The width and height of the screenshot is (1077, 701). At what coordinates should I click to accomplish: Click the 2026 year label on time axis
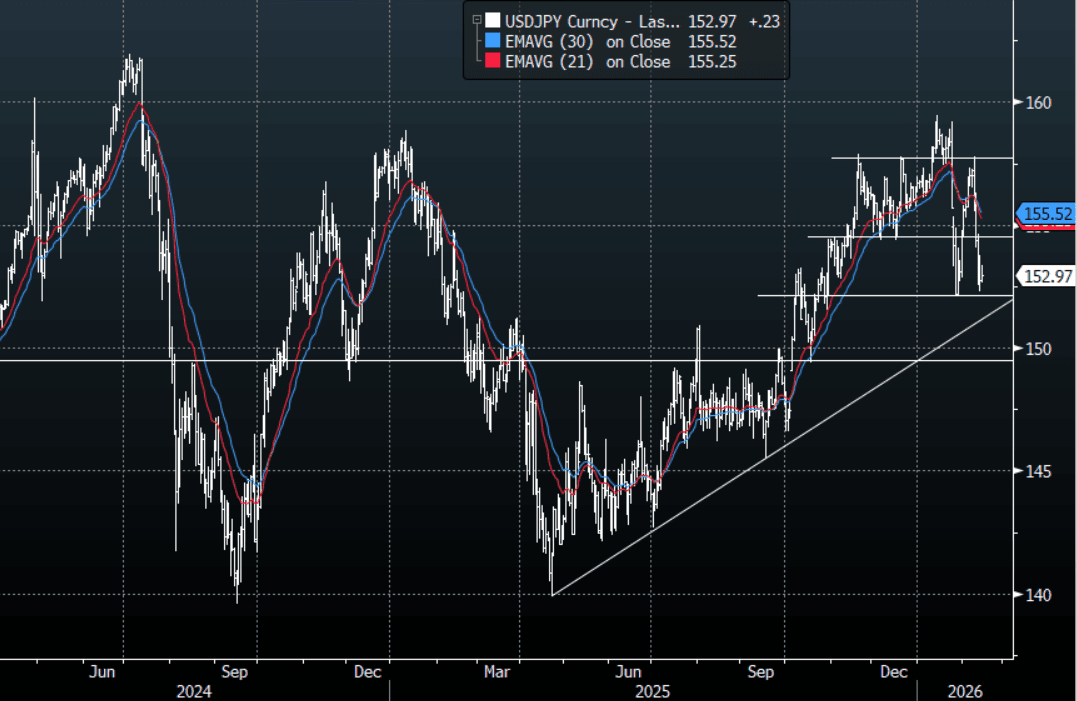[x=967, y=692]
